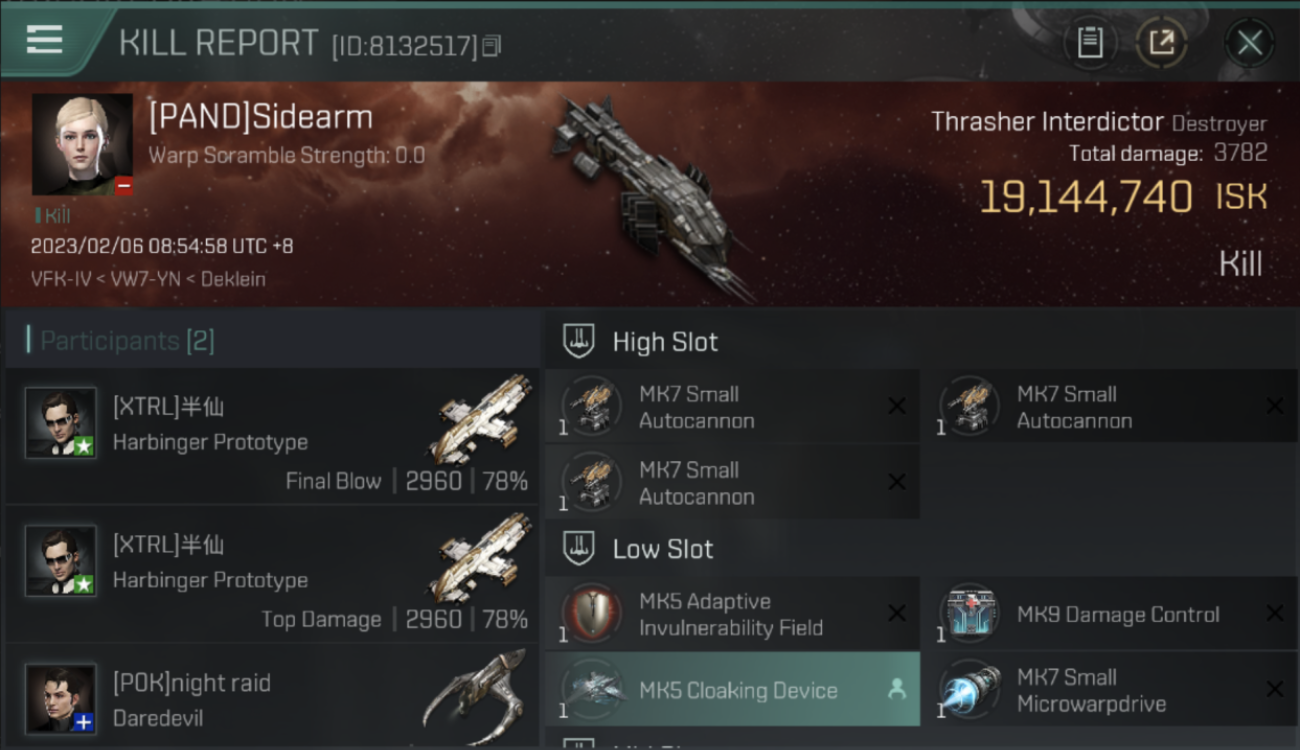Click the Thrasher Interdictor ship name

coord(1047,122)
